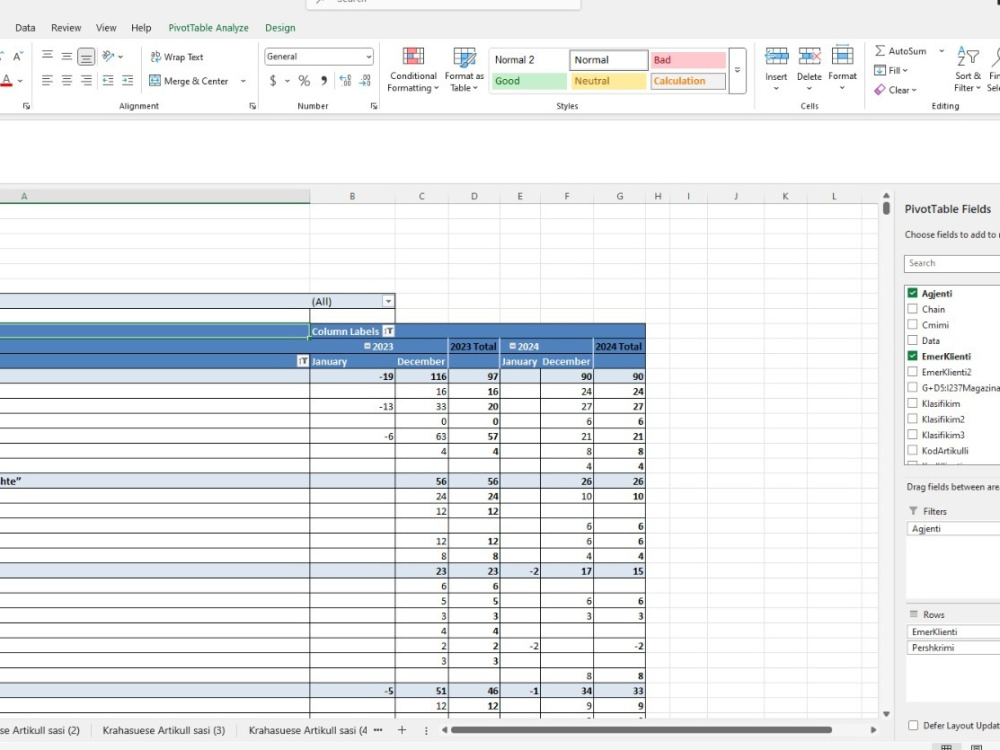Open the Clear eraser menu

895,90
